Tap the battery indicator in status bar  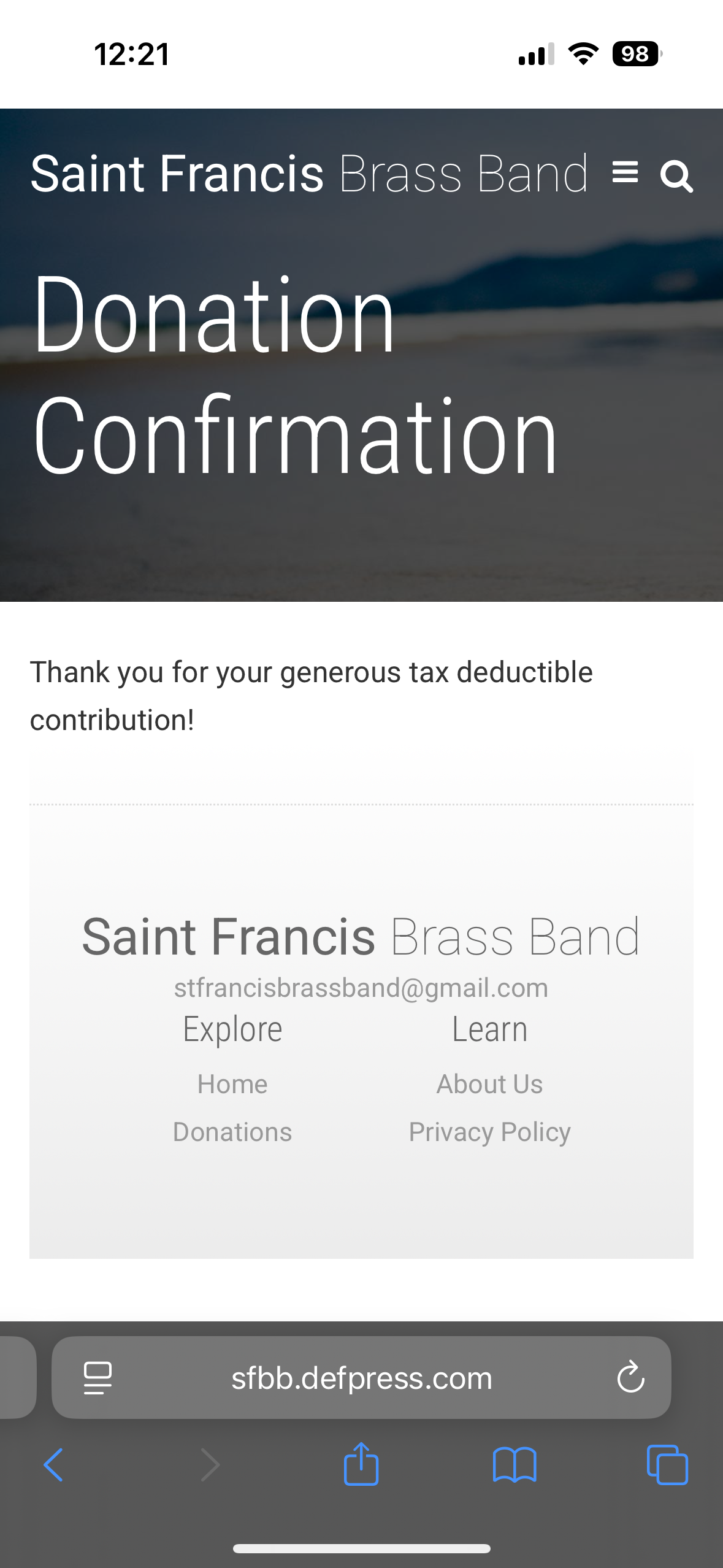[x=637, y=54]
